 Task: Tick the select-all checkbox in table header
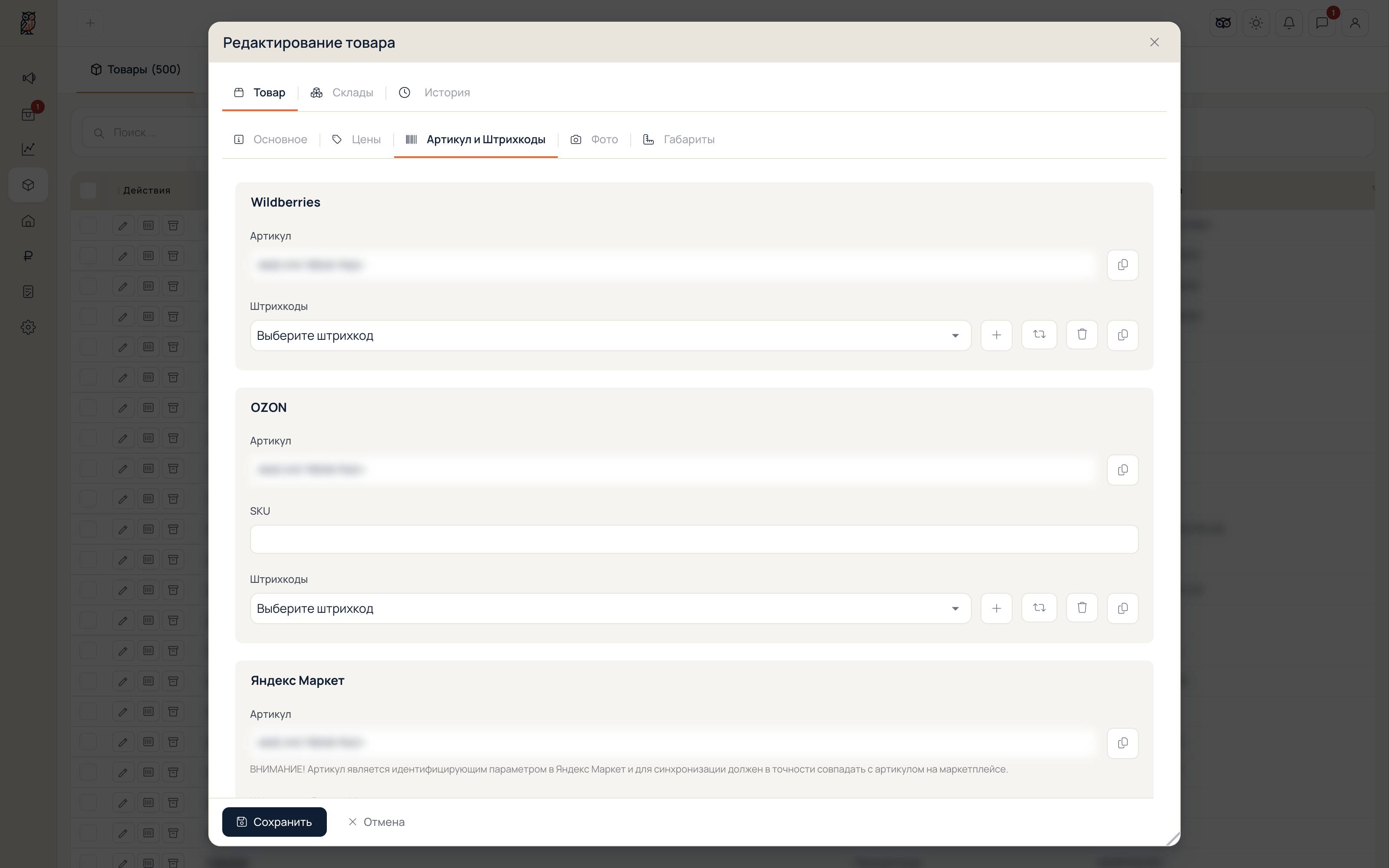pyautogui.click(x=88, y=191)
